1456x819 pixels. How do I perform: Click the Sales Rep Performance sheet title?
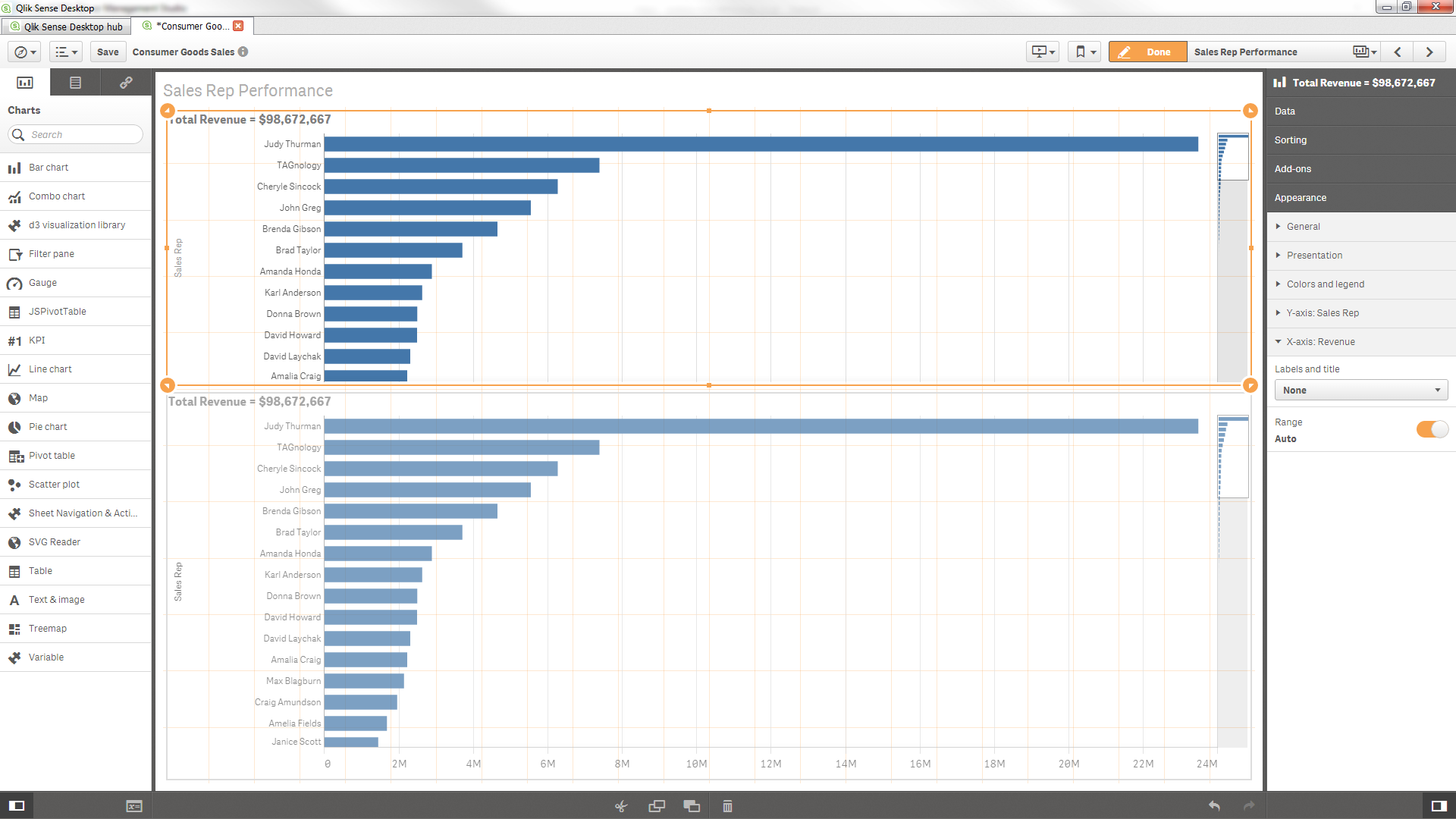[x=248, y=90]
